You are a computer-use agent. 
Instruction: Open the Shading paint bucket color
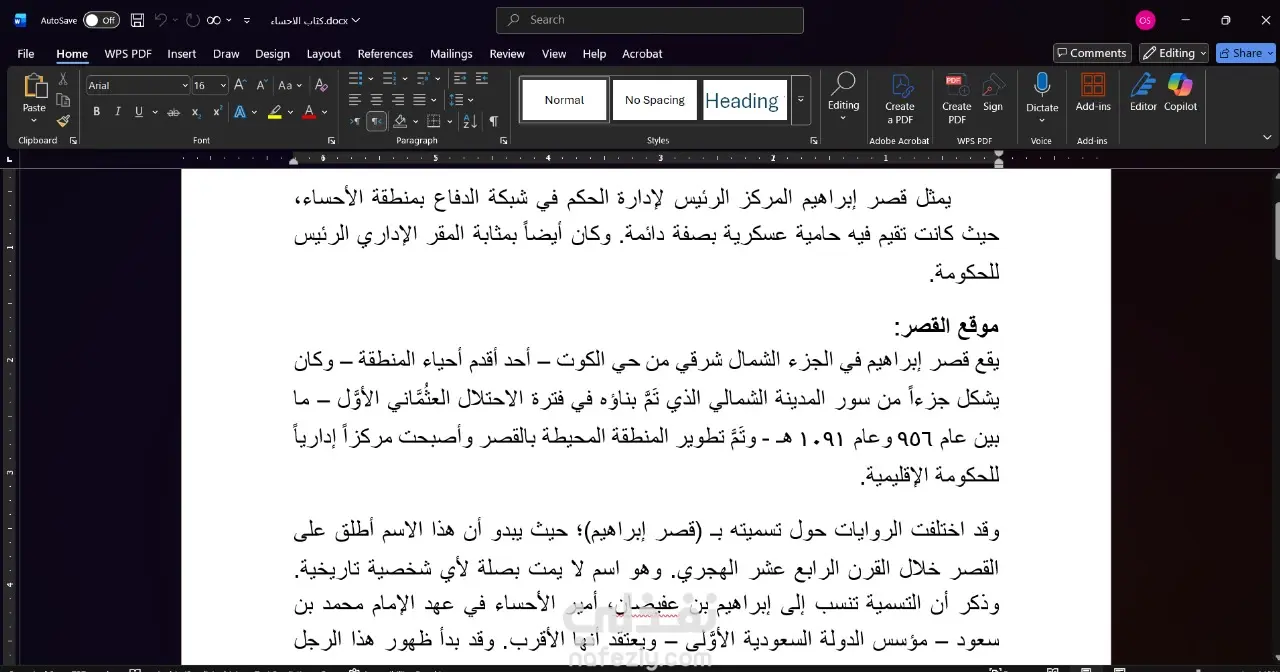[x=400, y=121]
